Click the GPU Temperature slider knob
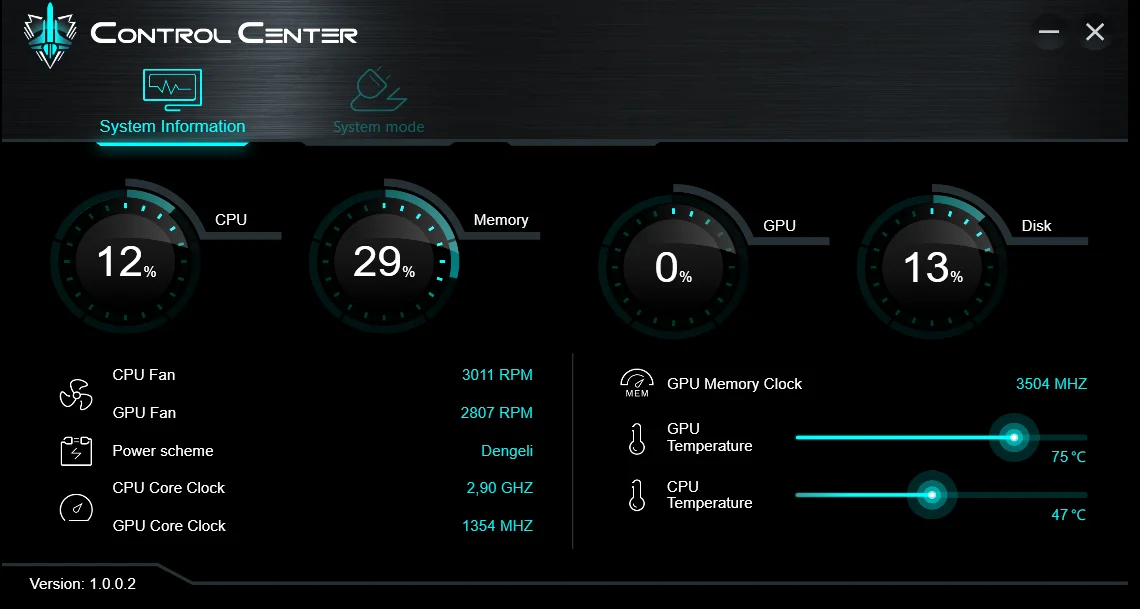The height and width of the screenshot is (609, 1140). [1013, 437]
